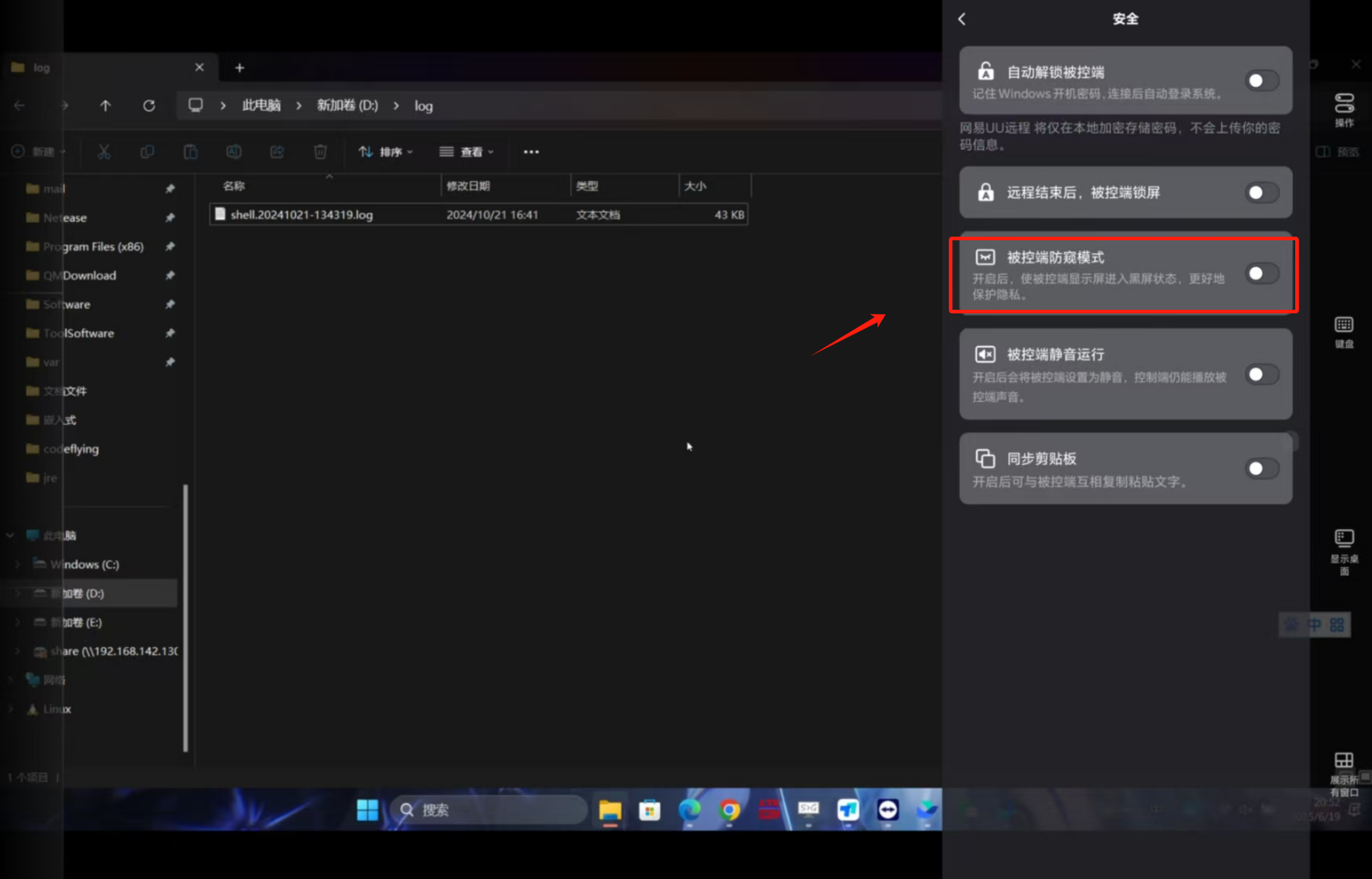Toggle 自动解锁被控端 switch

click(x=1261, y=80)
